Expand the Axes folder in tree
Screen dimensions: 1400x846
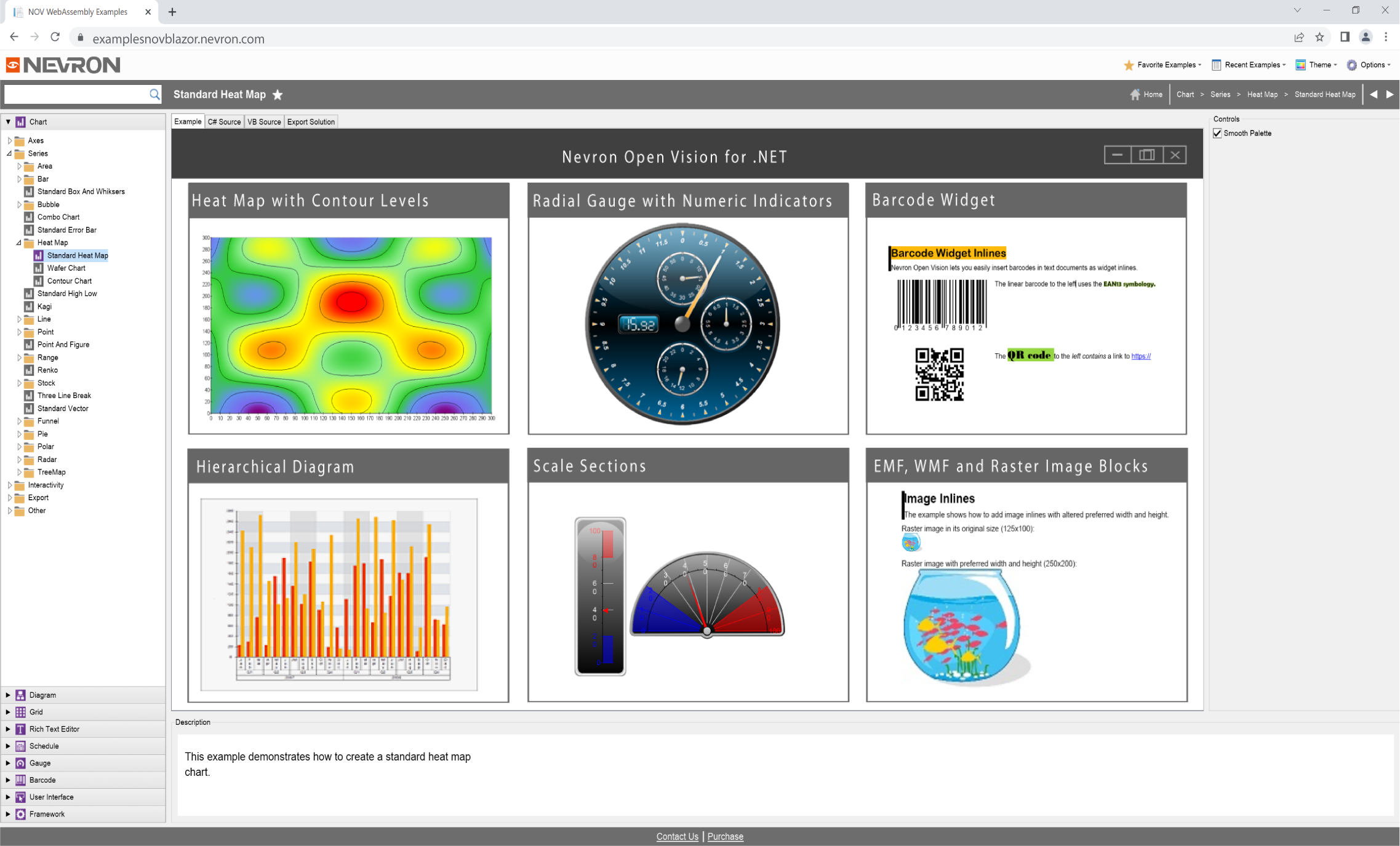(9, 140)
